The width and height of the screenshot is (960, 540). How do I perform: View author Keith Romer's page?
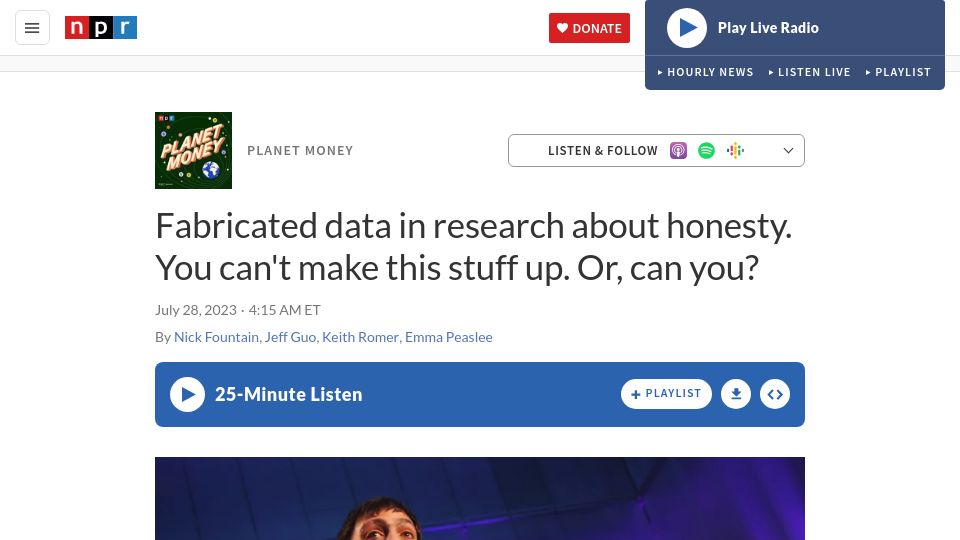[360, 337]
